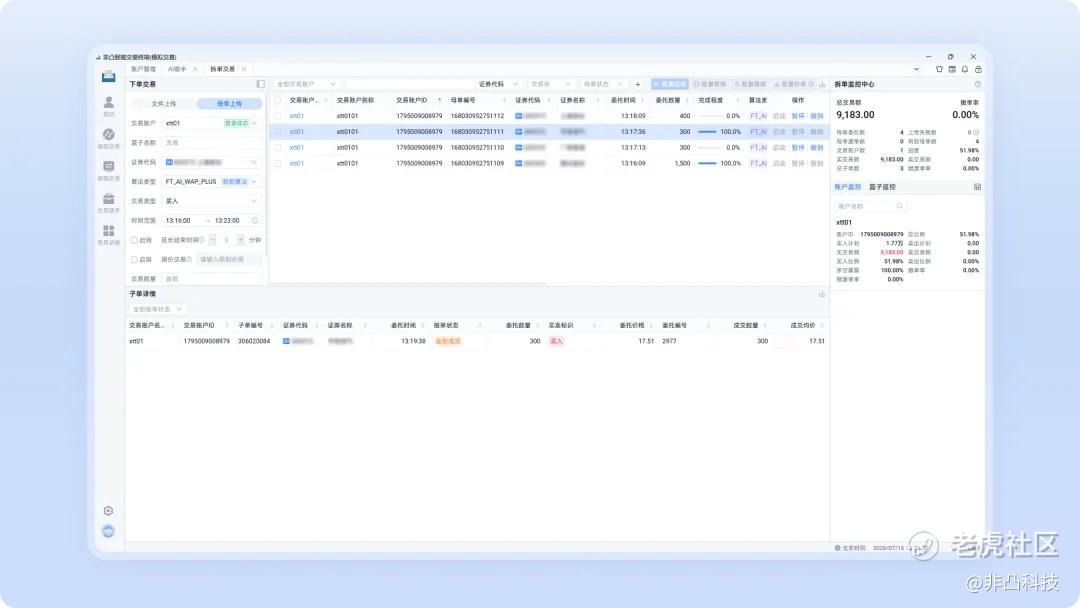This screenshot has height=608, width=1080.
Task: Click the 篮子名称 input field
Action: [211, 143]
